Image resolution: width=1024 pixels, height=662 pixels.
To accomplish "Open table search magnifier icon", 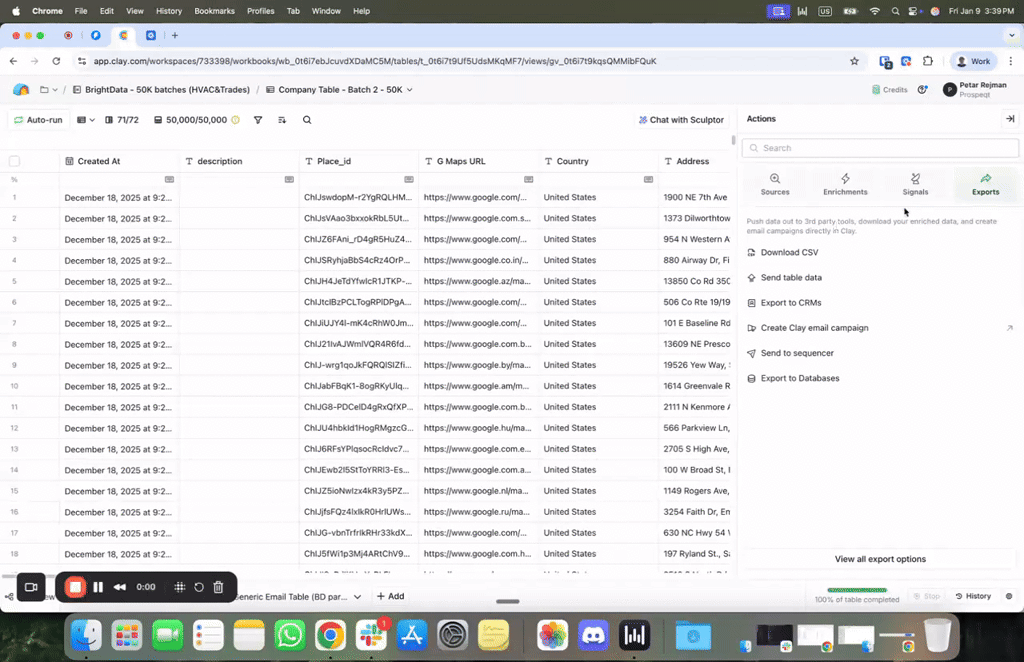I will 307,120.
